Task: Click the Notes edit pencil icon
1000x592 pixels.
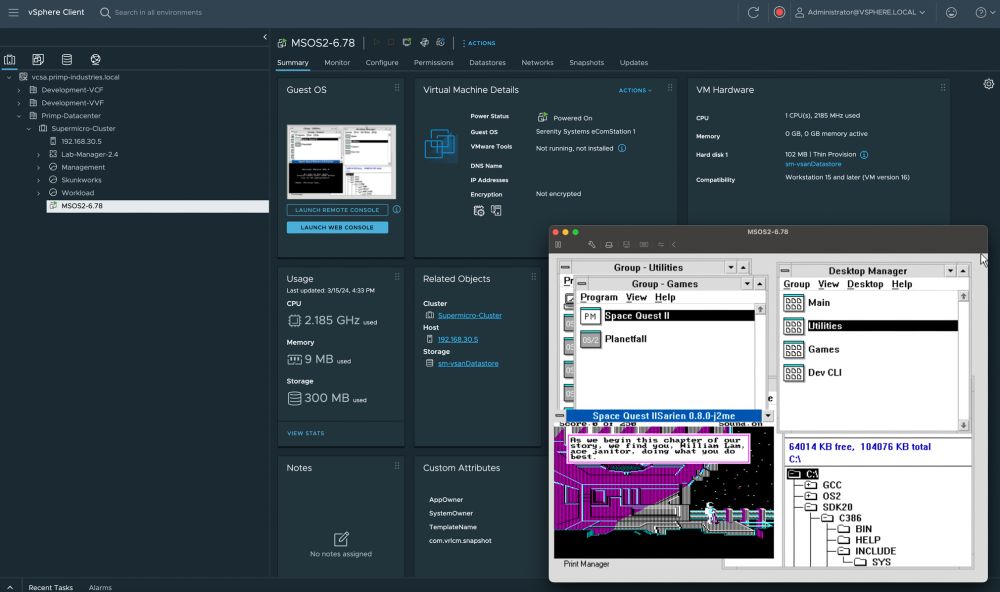Action: (x=341, y=539)
